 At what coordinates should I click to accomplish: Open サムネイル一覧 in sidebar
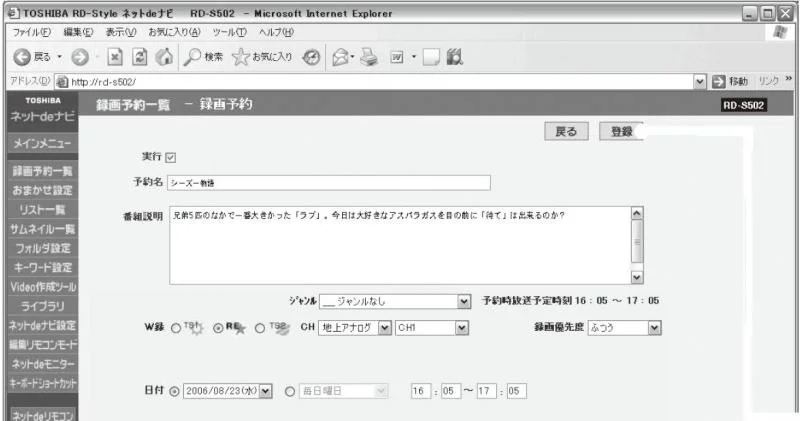42,229
